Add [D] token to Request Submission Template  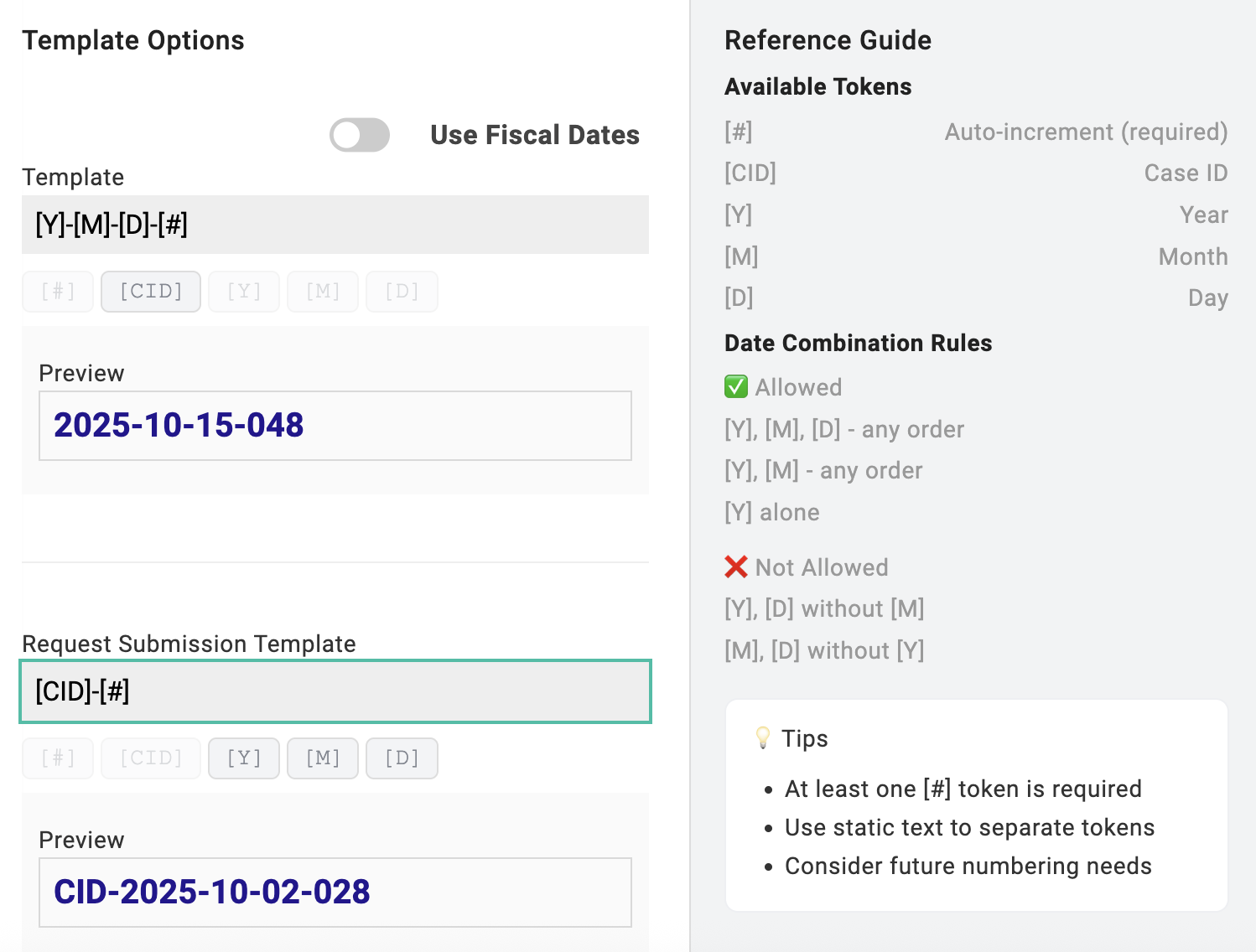pos(402,758)
